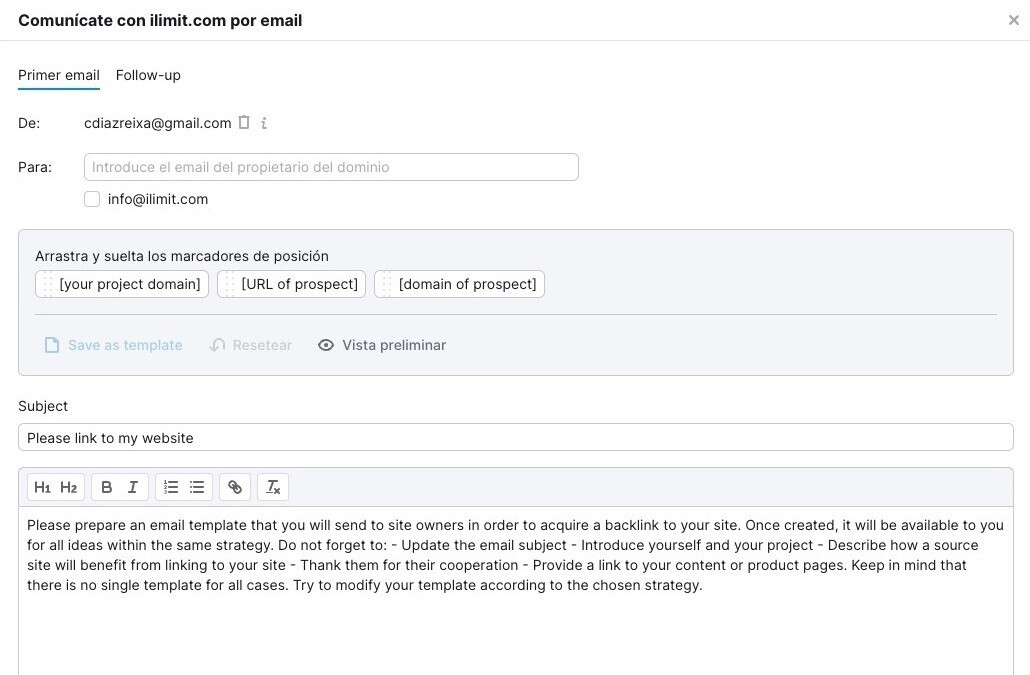Toggle bold text formatting
The image size is (1030, 675).
click(107, 487)
